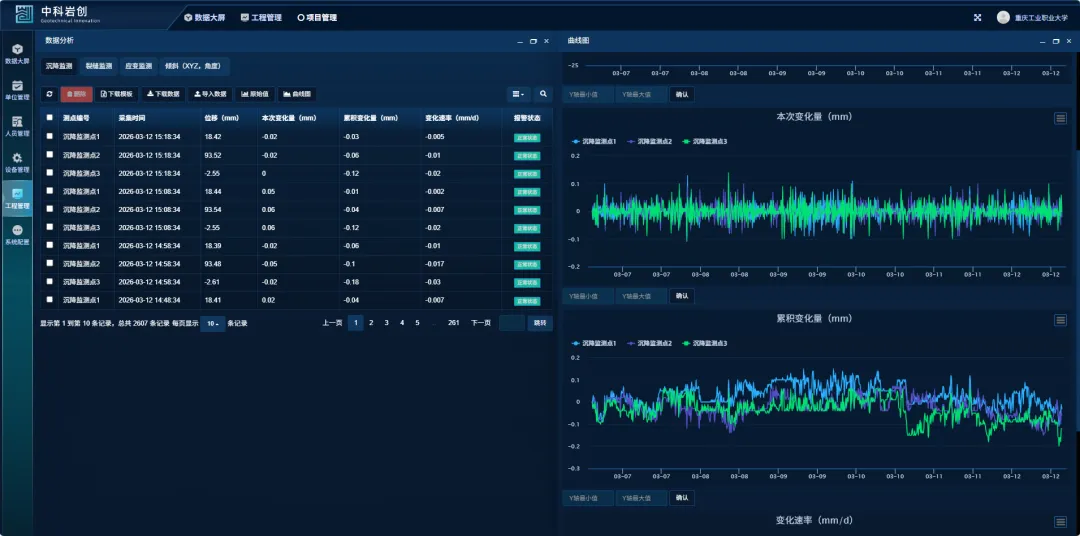Check the select-all checkbox in the table header

click(50, 117)
